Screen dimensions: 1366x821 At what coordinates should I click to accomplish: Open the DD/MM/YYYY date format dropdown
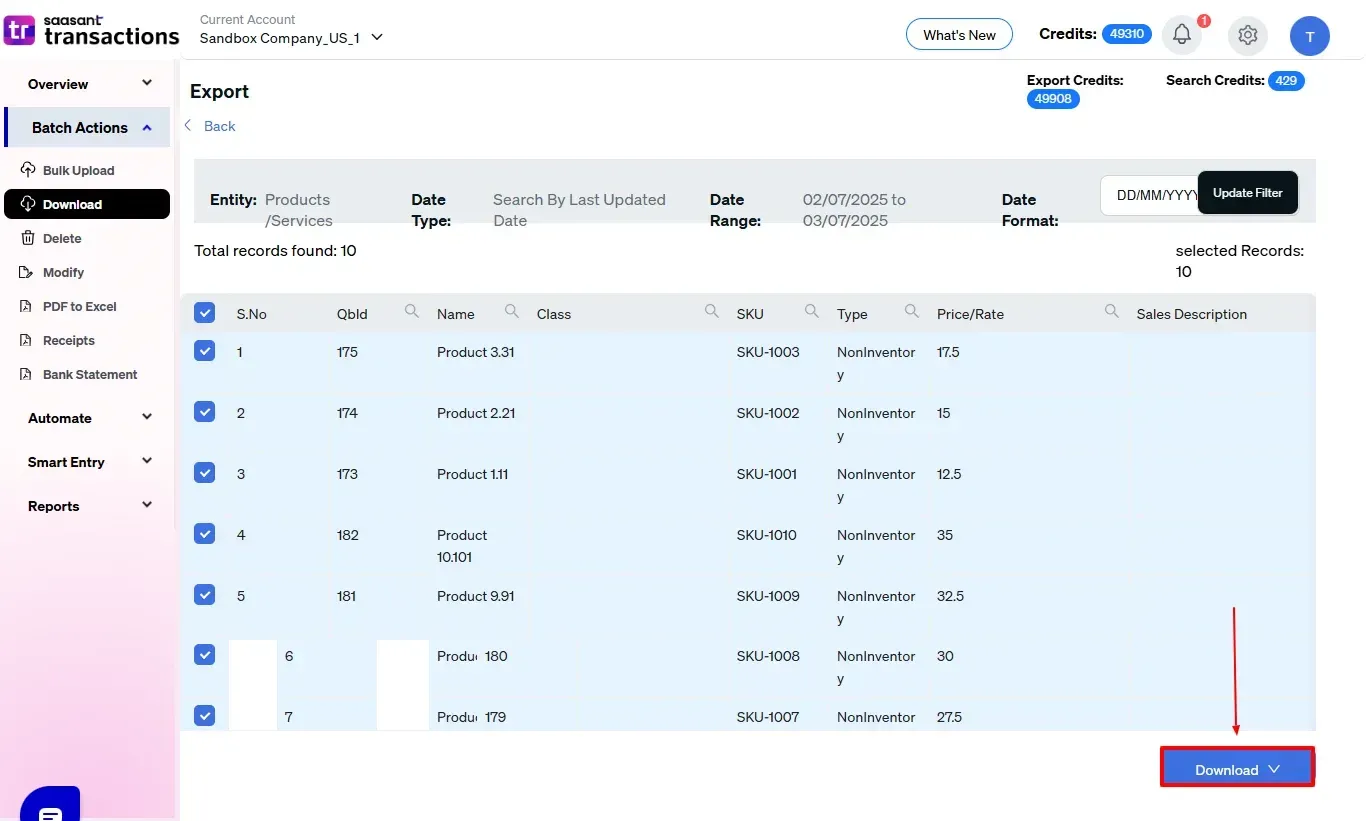[1150, 195]
